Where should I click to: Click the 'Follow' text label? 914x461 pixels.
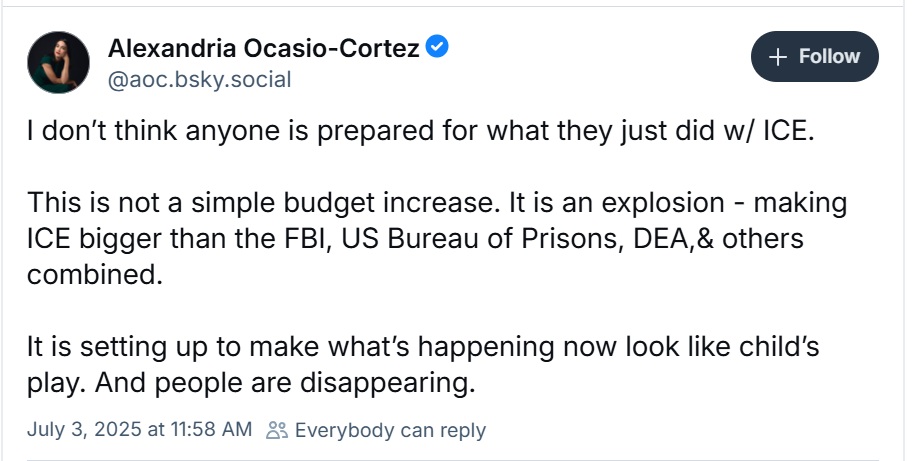click(829, 57)
